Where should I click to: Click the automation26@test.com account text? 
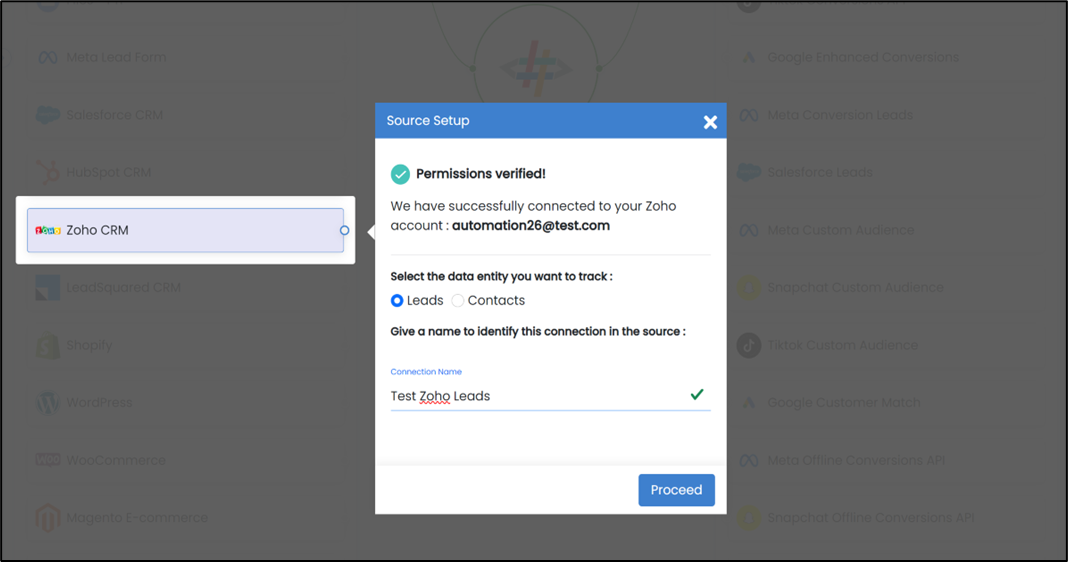(531, 225)
